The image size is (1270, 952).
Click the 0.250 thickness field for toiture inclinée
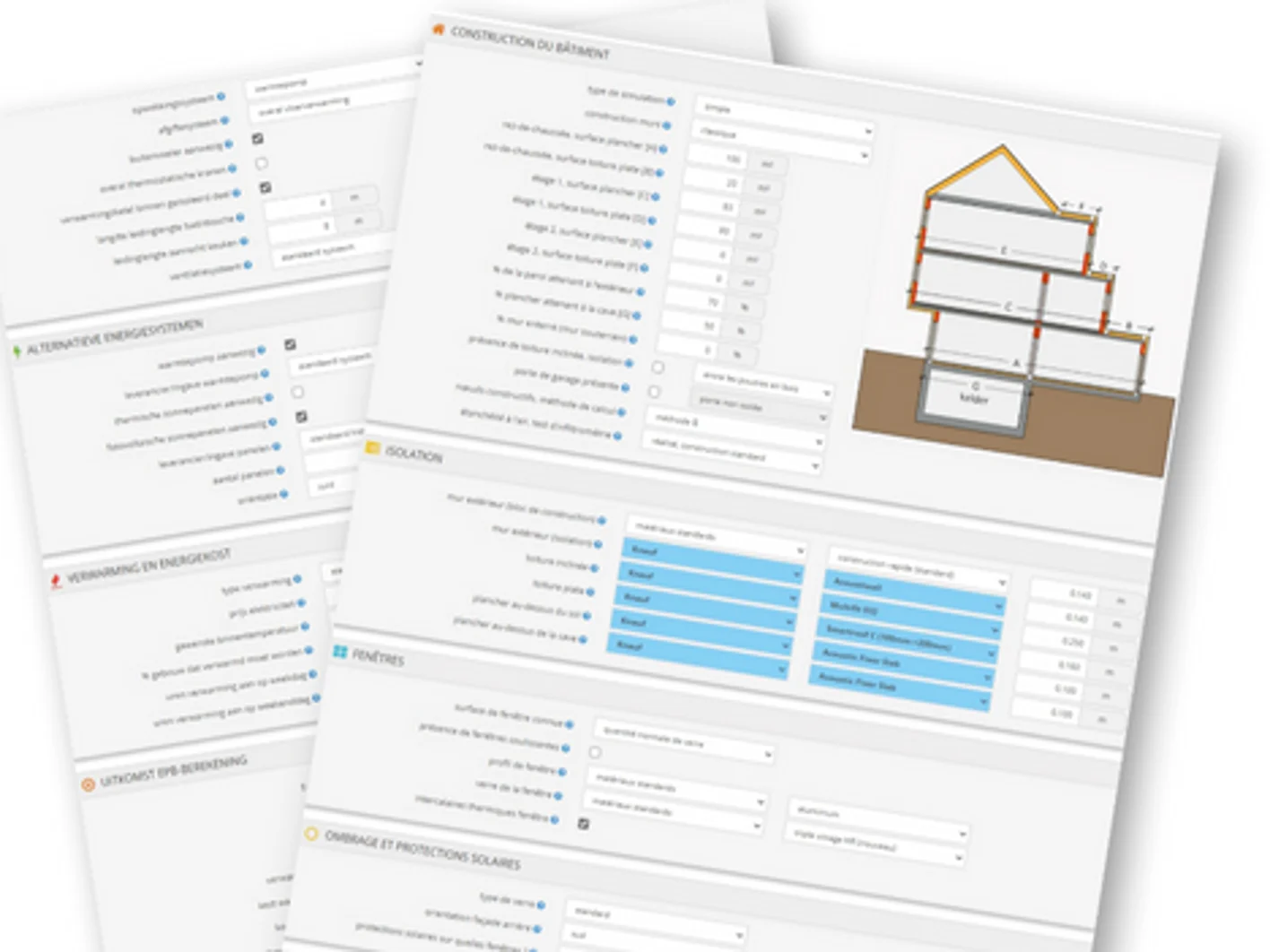pyautogui.click(x=1056, y=640)
